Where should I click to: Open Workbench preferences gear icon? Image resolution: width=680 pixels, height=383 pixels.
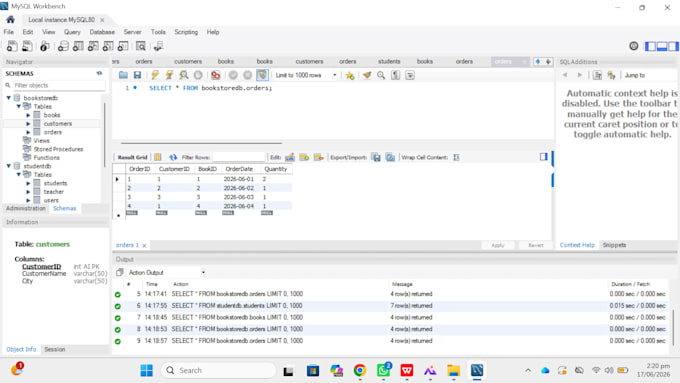tap(634, 46)
